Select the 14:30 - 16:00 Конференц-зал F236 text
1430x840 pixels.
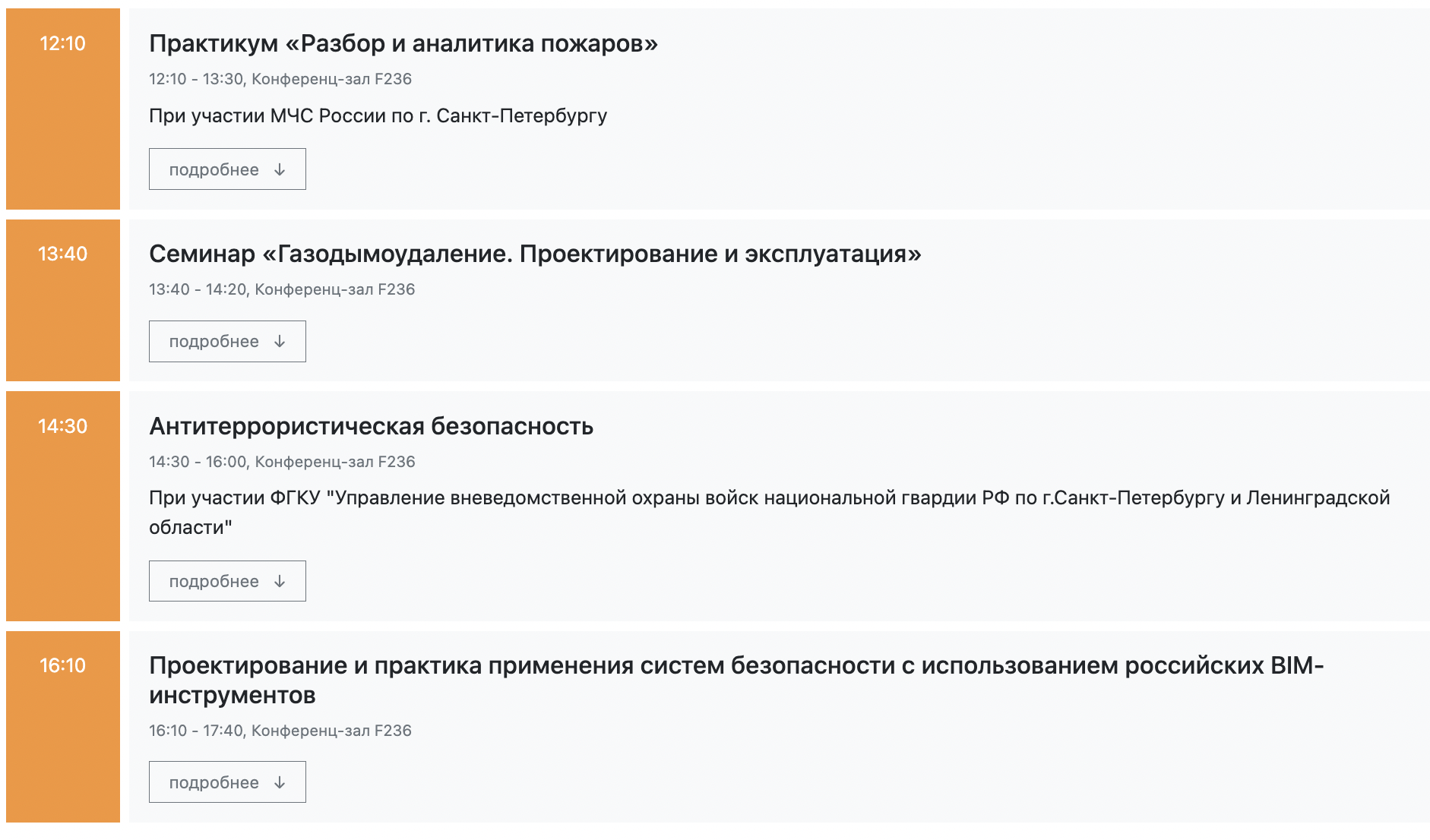[x=281, y=462]
